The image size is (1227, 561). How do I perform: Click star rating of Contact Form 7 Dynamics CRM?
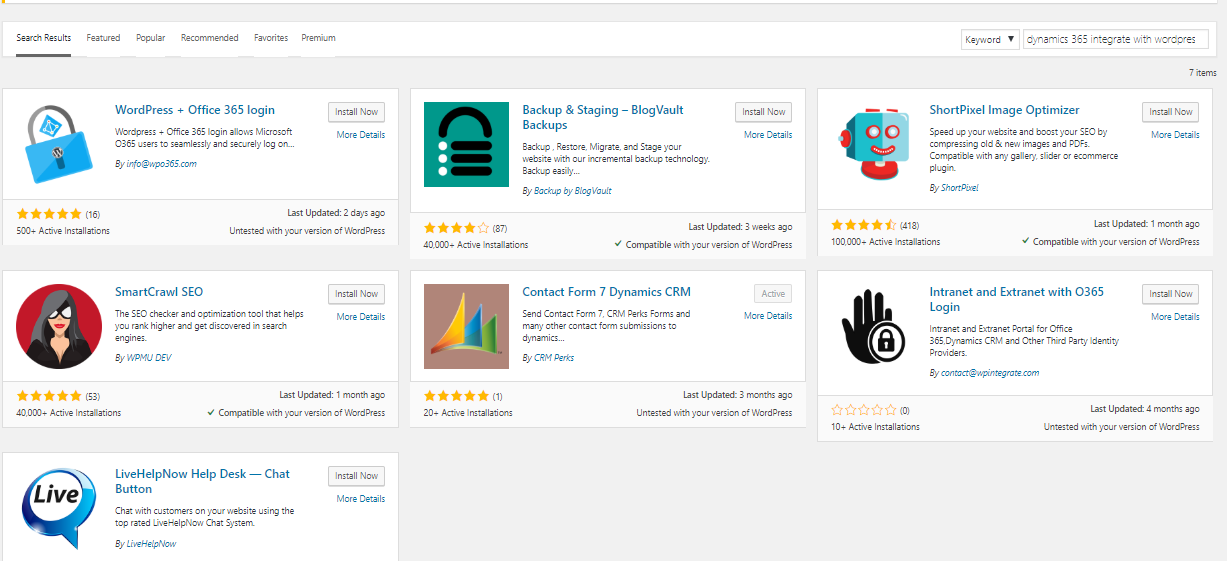click(457, 396)
